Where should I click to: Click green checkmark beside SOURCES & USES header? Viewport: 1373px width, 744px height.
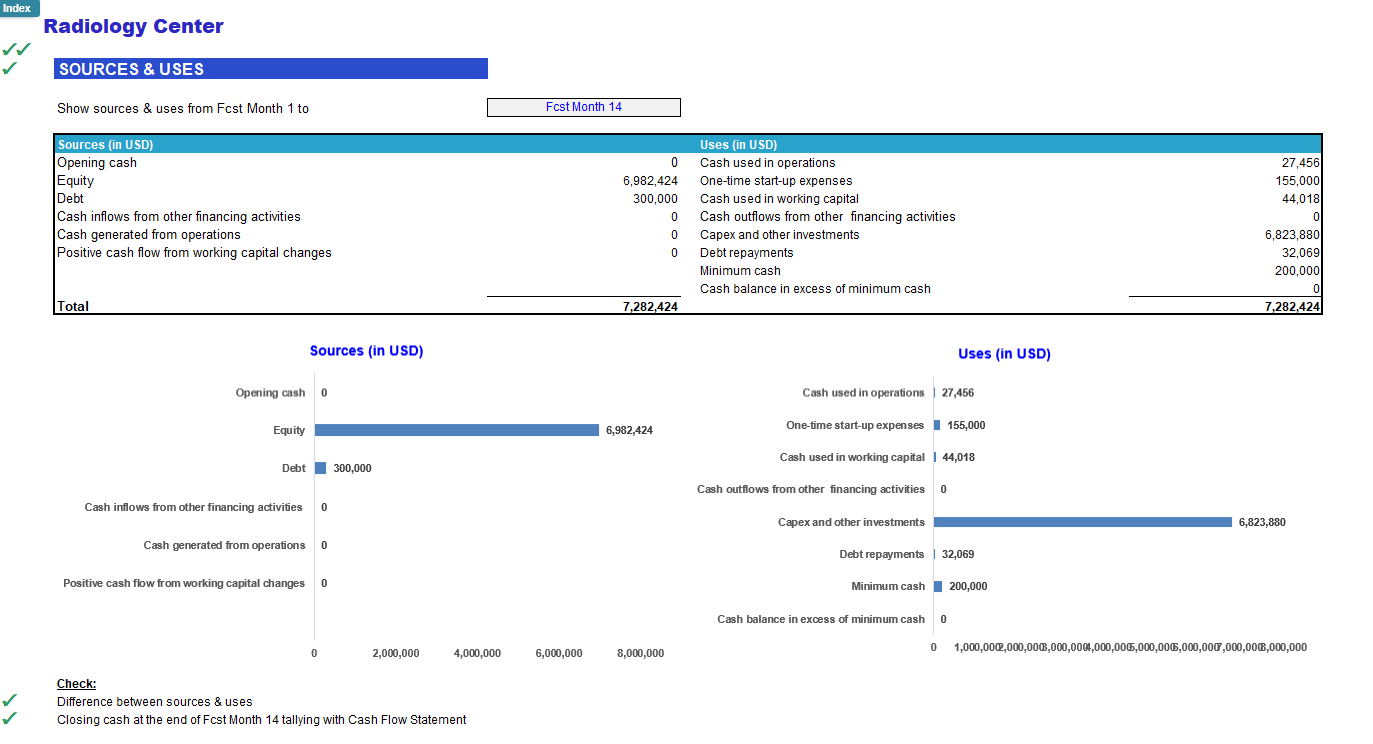coord(10,68)
